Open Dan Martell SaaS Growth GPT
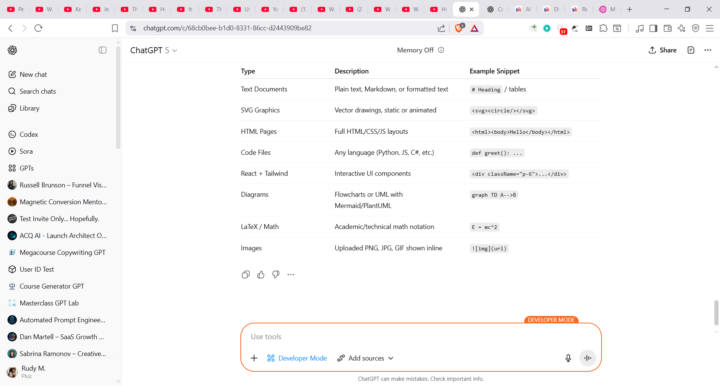This screenshot has width=720, height=386. click(56, 337)
